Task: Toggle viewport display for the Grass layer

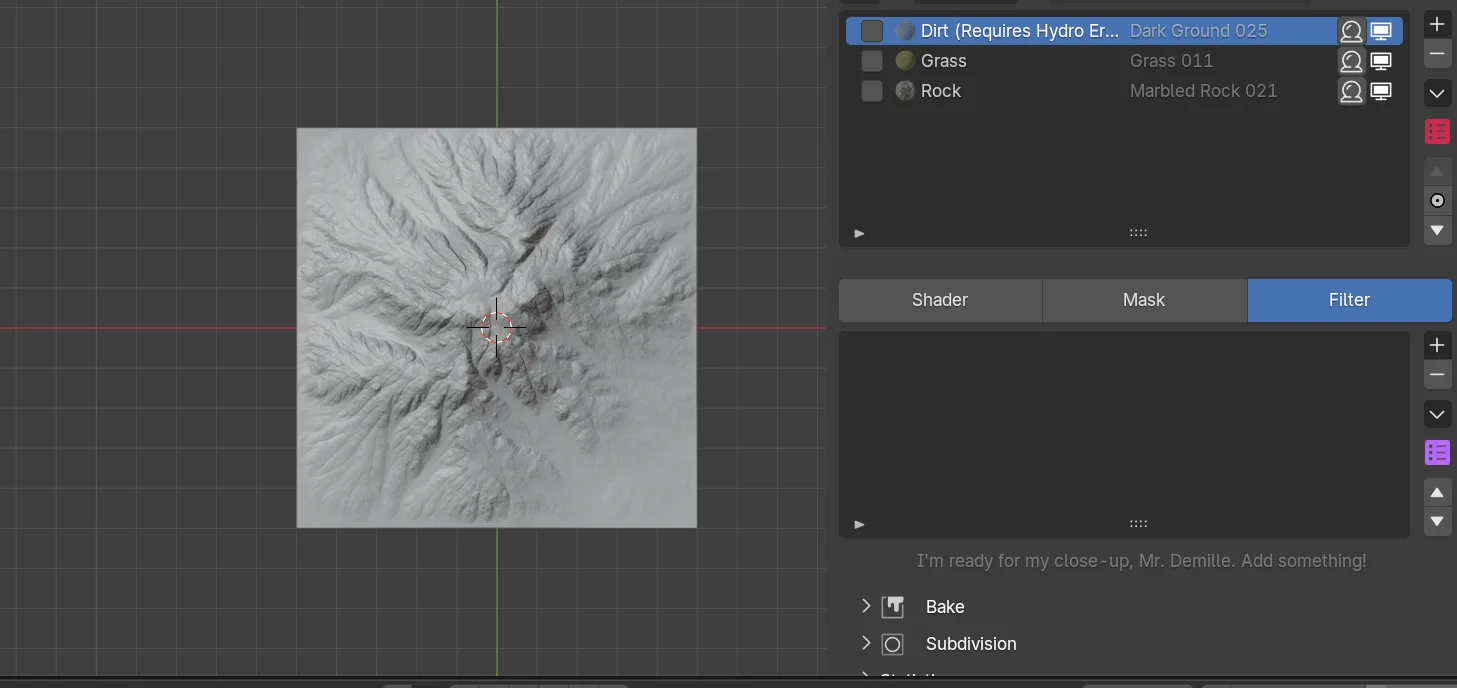Action: point(1381,61)
